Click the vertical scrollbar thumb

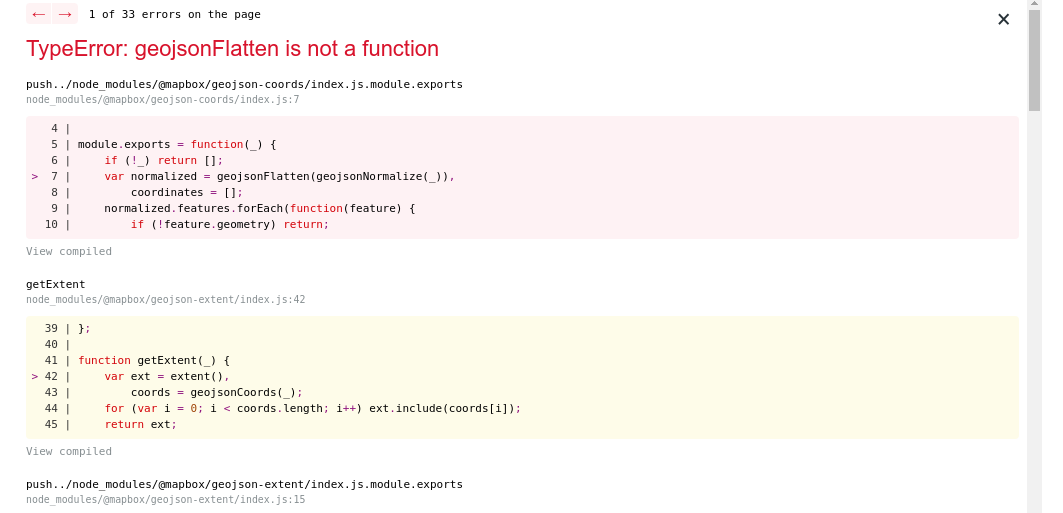pos(1034,60)
